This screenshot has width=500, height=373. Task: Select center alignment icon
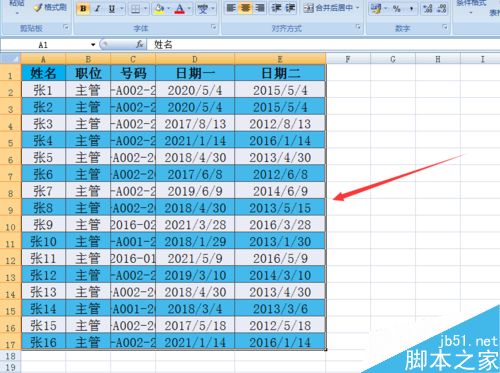click(245, 8)
